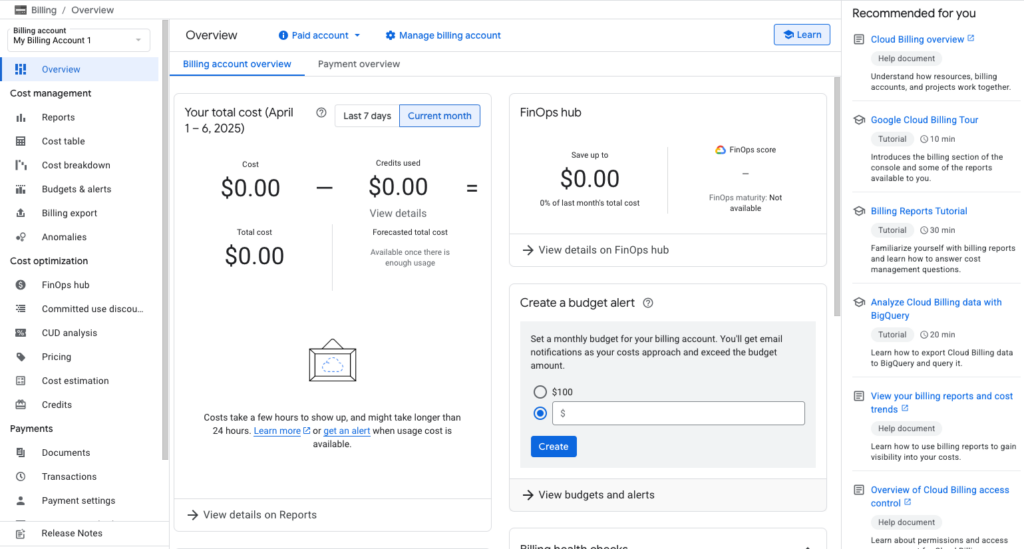This screenshot has height=549, width=1024.
Task: Open Billing Reports Tutorial link
Action: [919, 211]
